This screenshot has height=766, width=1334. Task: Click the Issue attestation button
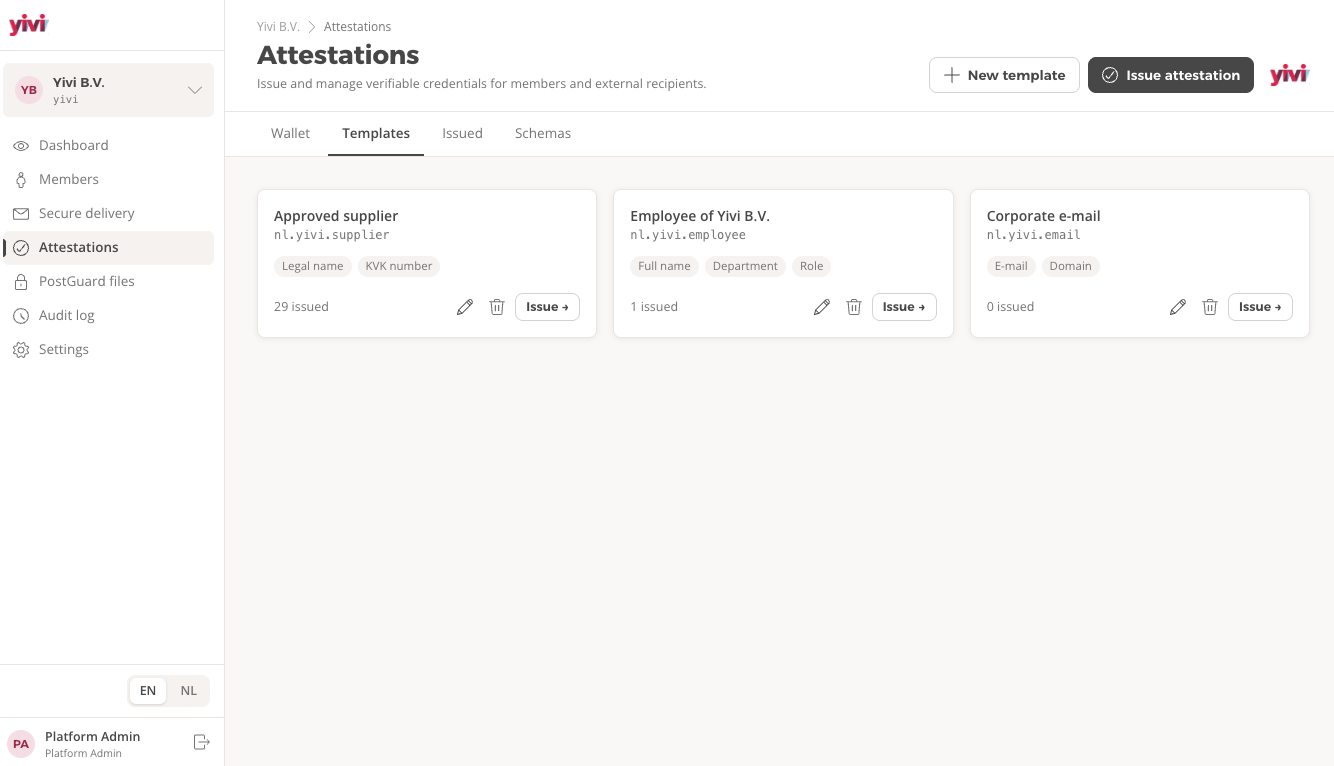click(1171, 75)
